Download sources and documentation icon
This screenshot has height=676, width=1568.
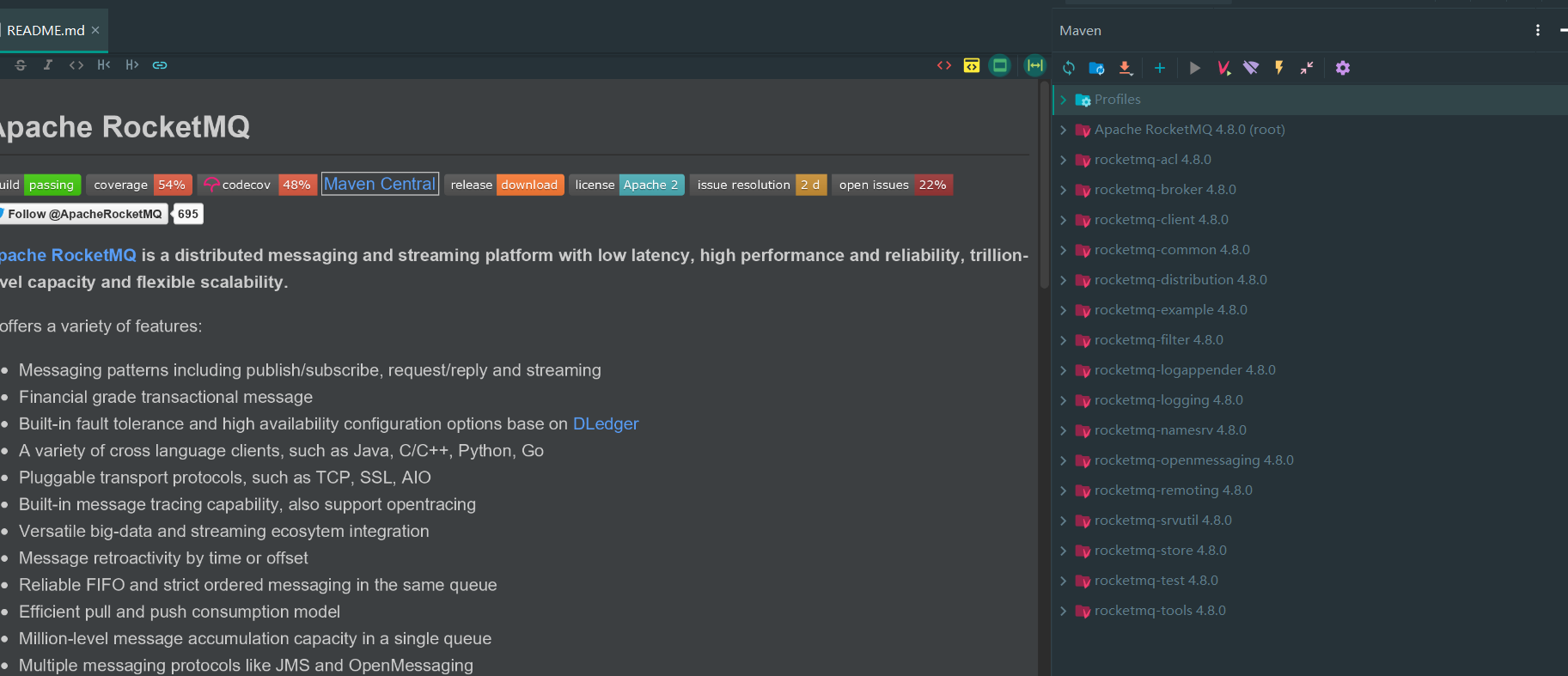pyautogui.click(x=1126, y=68)
